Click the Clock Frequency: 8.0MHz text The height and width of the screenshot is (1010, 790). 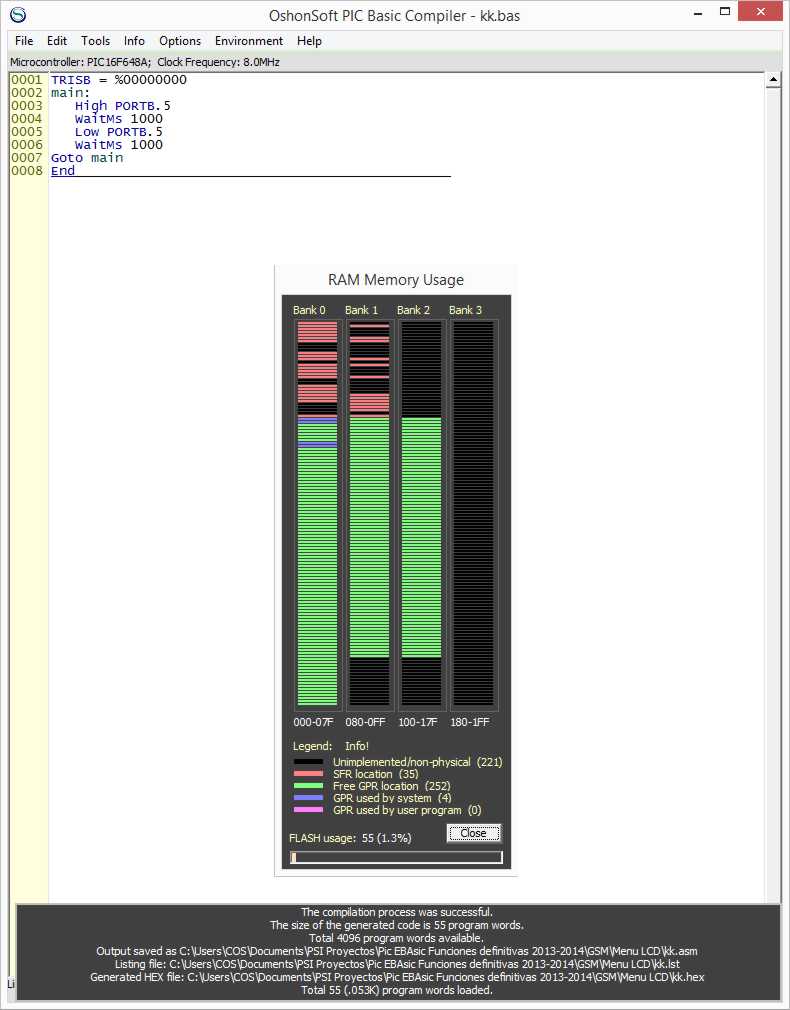tap(218, 62)
